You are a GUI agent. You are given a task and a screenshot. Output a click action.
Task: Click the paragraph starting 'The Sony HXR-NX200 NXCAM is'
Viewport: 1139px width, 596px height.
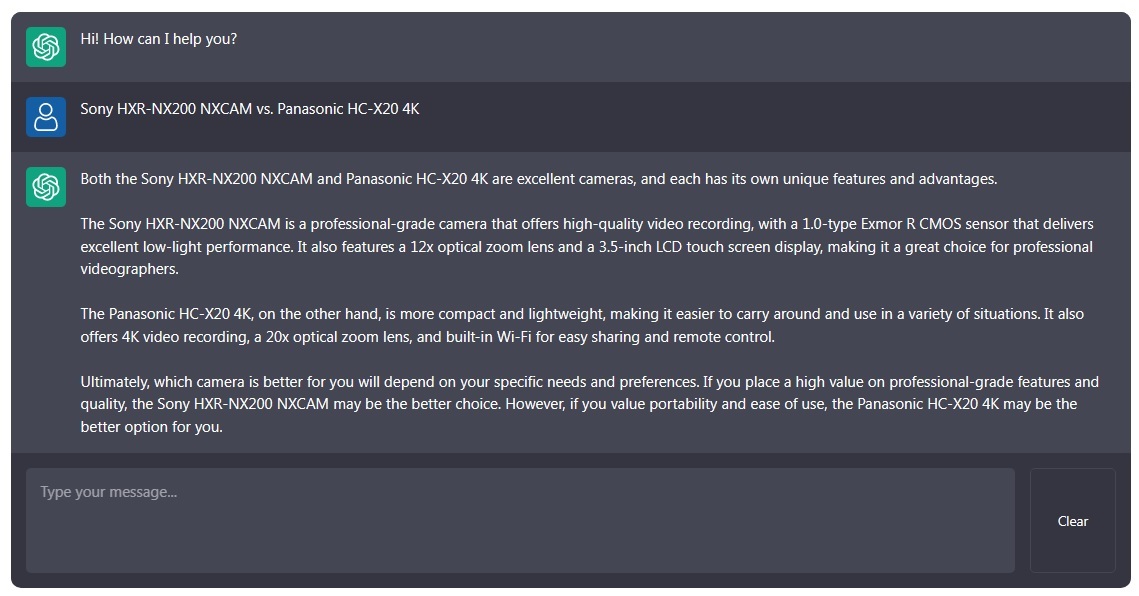tap(586, 246)
